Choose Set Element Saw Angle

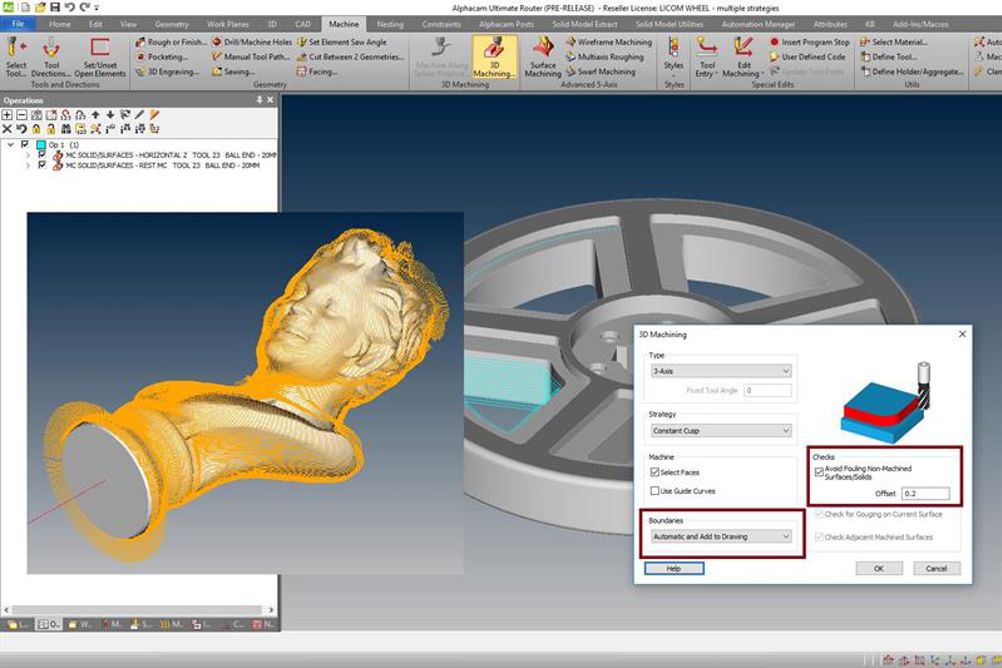point(342,42)
